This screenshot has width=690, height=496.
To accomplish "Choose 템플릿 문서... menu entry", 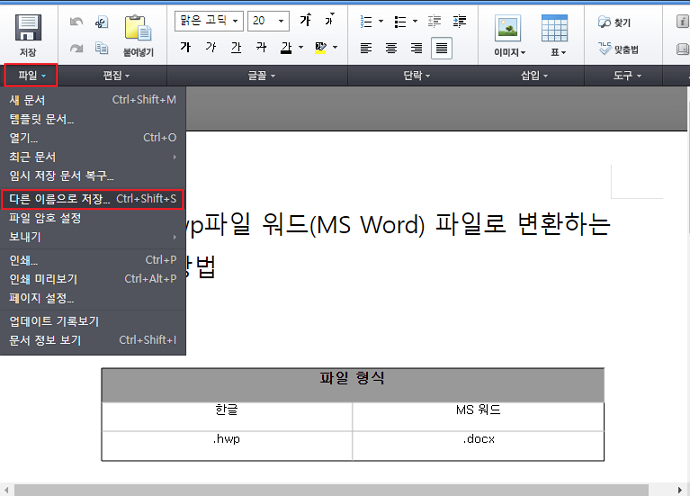I will pos(93,119).
